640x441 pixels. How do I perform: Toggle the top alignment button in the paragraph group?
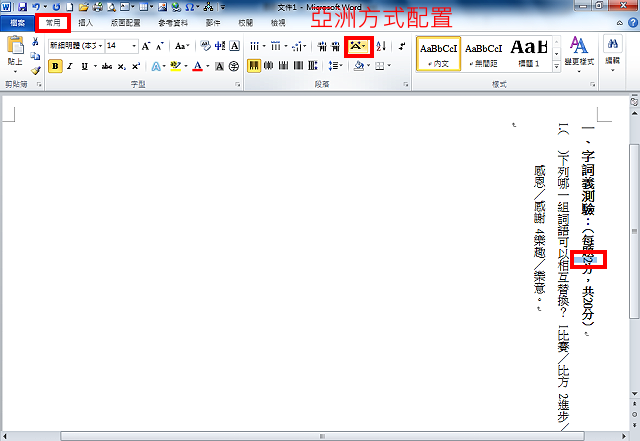click(x=254, y=65)
